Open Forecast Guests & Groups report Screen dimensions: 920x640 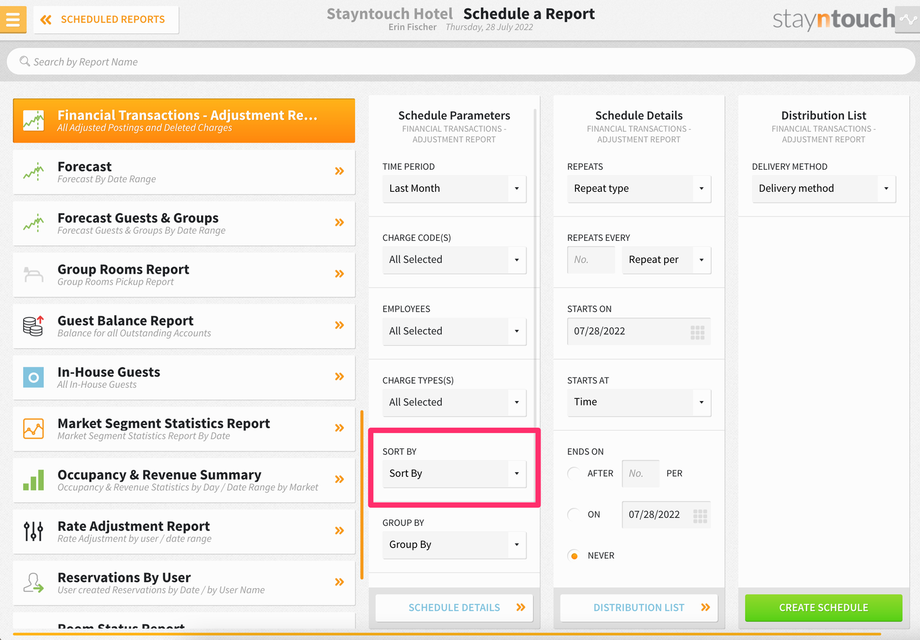click(x=184, y=223)
